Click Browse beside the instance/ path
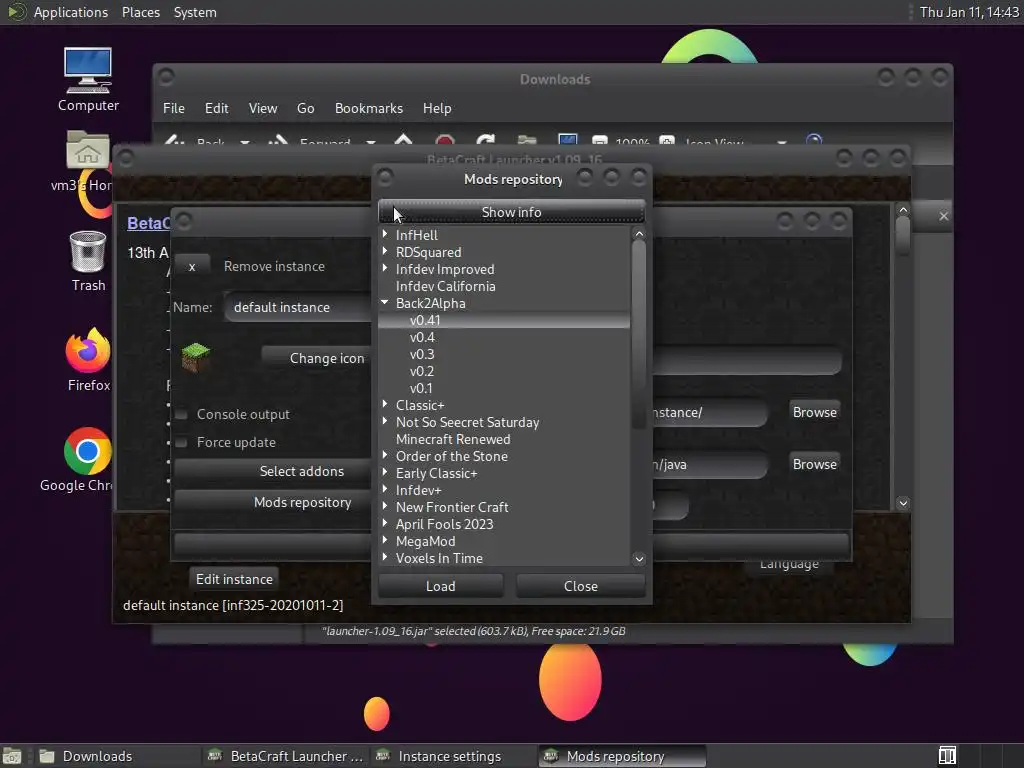 tap(814, 412)
